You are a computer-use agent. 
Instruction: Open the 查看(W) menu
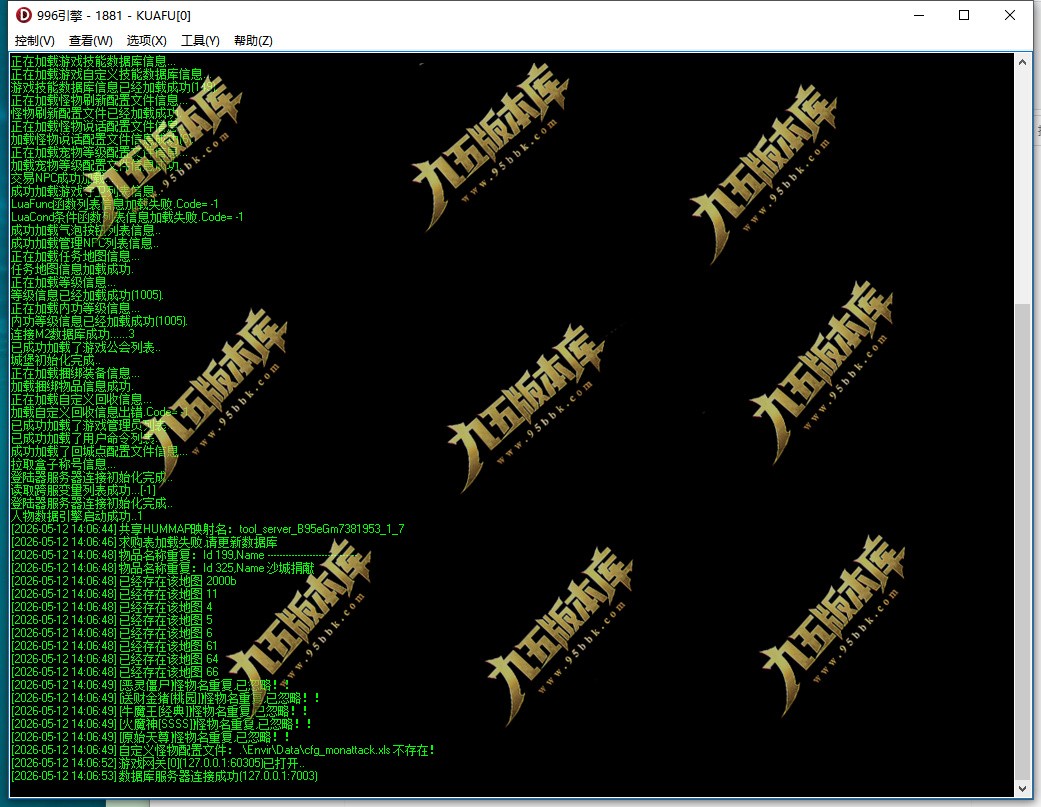point(91,40)
